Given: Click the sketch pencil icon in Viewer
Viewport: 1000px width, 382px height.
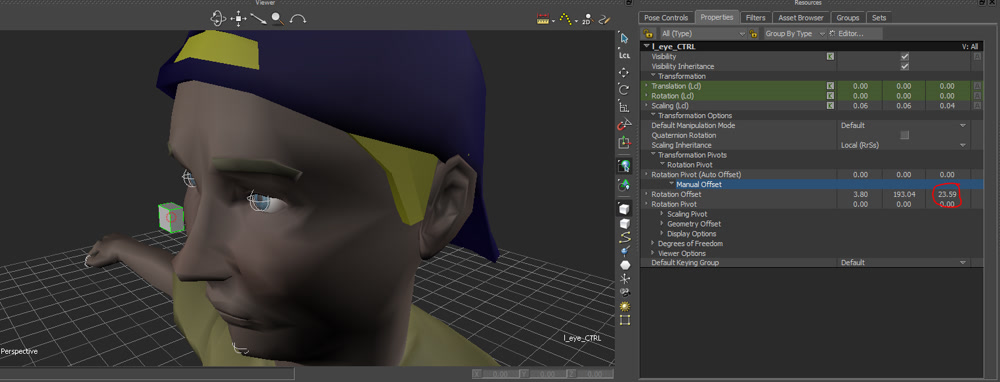Looking at the screenshot, I should [604, 20].
